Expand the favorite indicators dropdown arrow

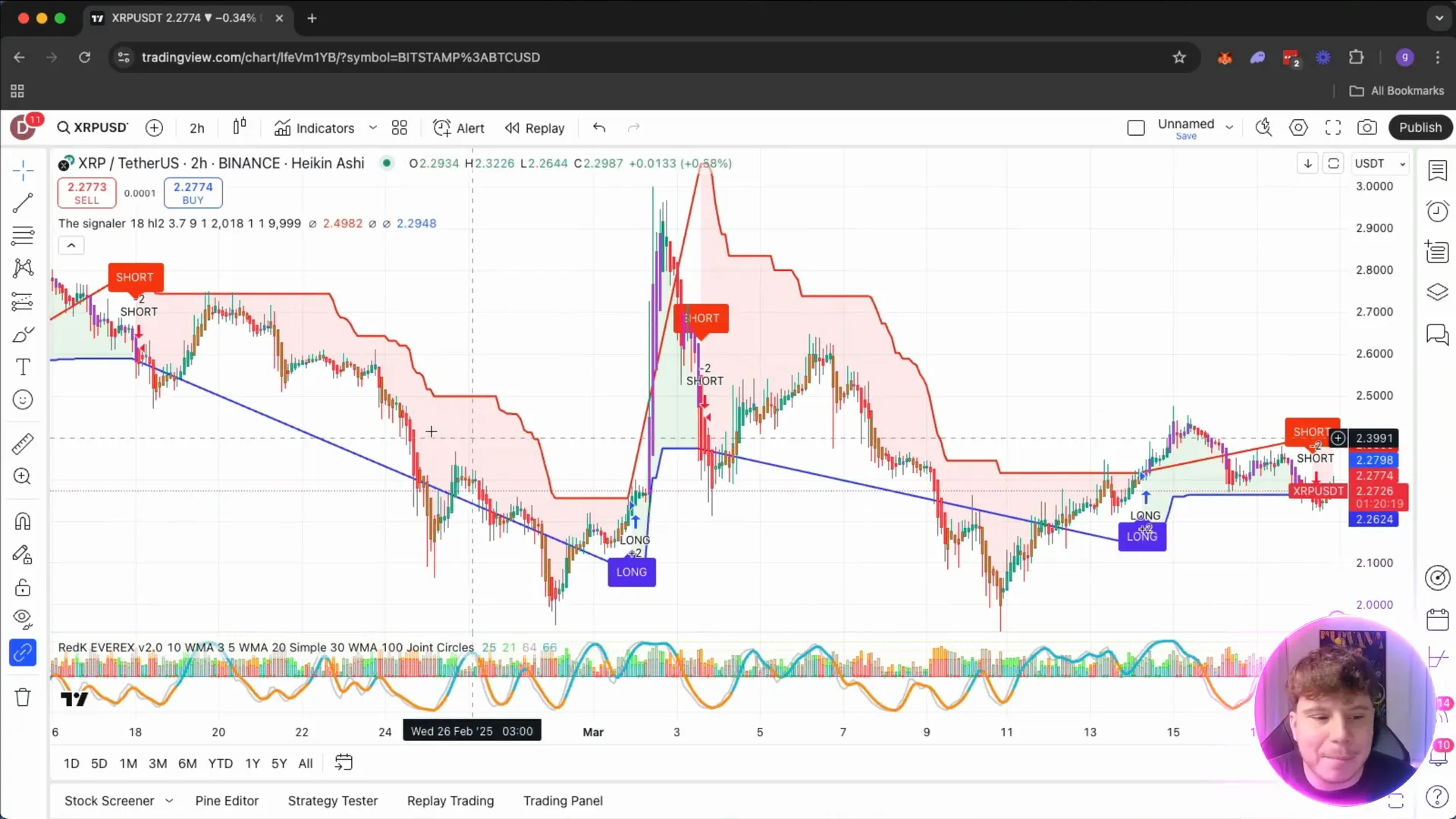[x=372, y=128]
